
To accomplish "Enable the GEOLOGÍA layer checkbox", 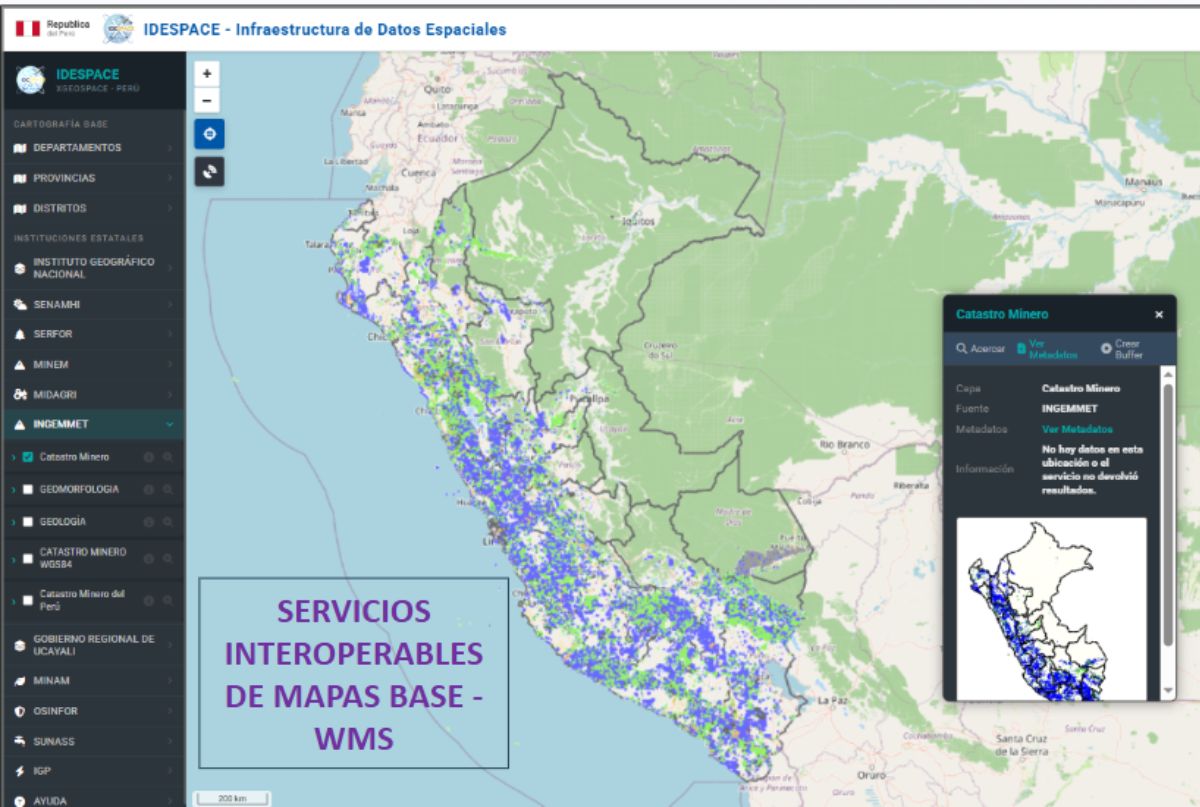I will point(28,522).
